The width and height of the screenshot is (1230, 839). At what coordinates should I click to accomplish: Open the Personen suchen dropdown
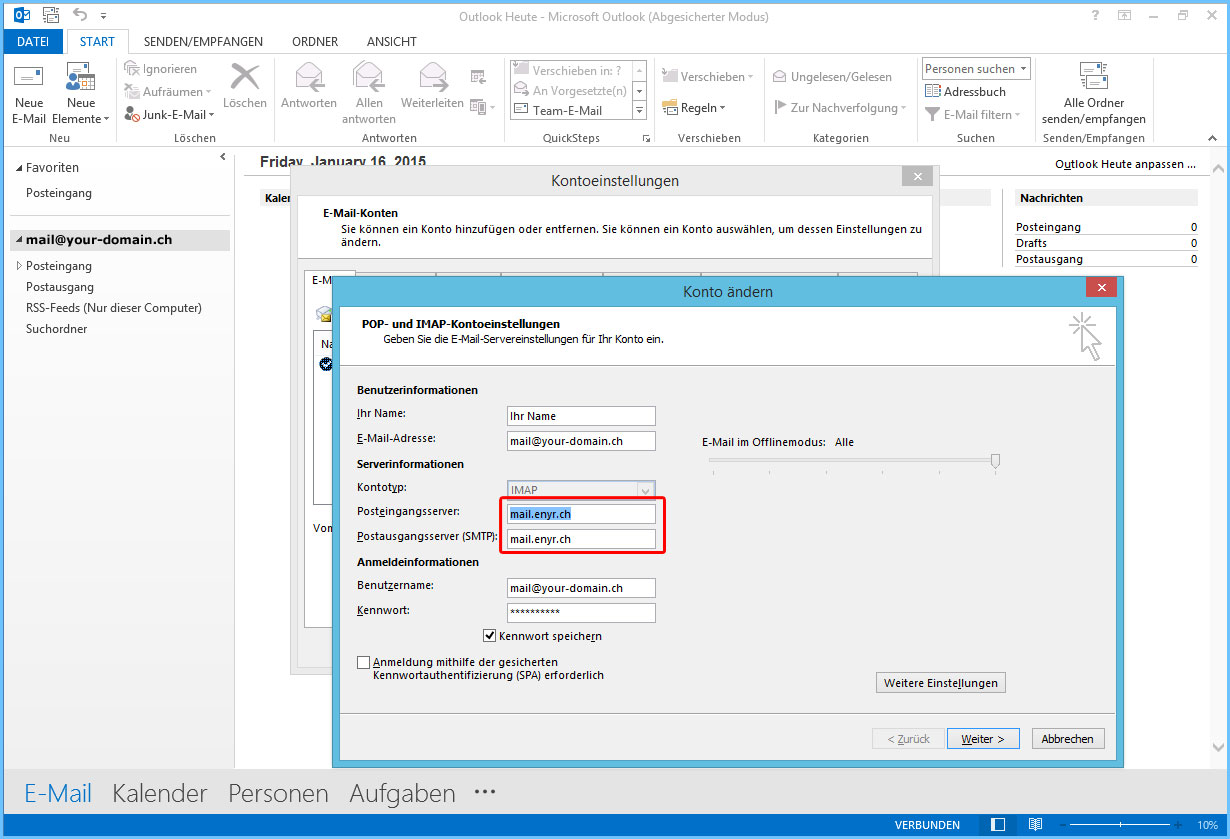click(x=976, y=69)
